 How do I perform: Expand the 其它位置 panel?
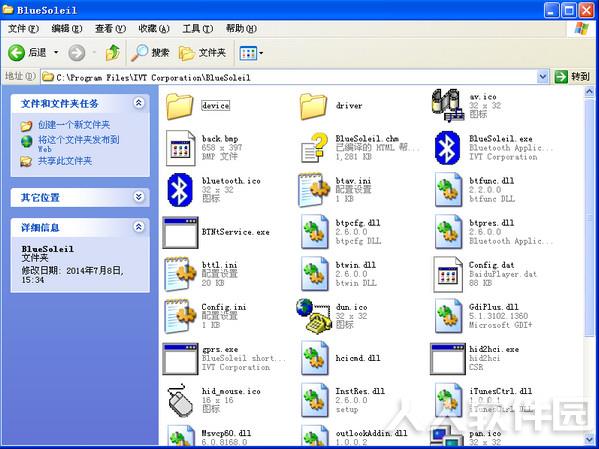[x=138, y=197]
